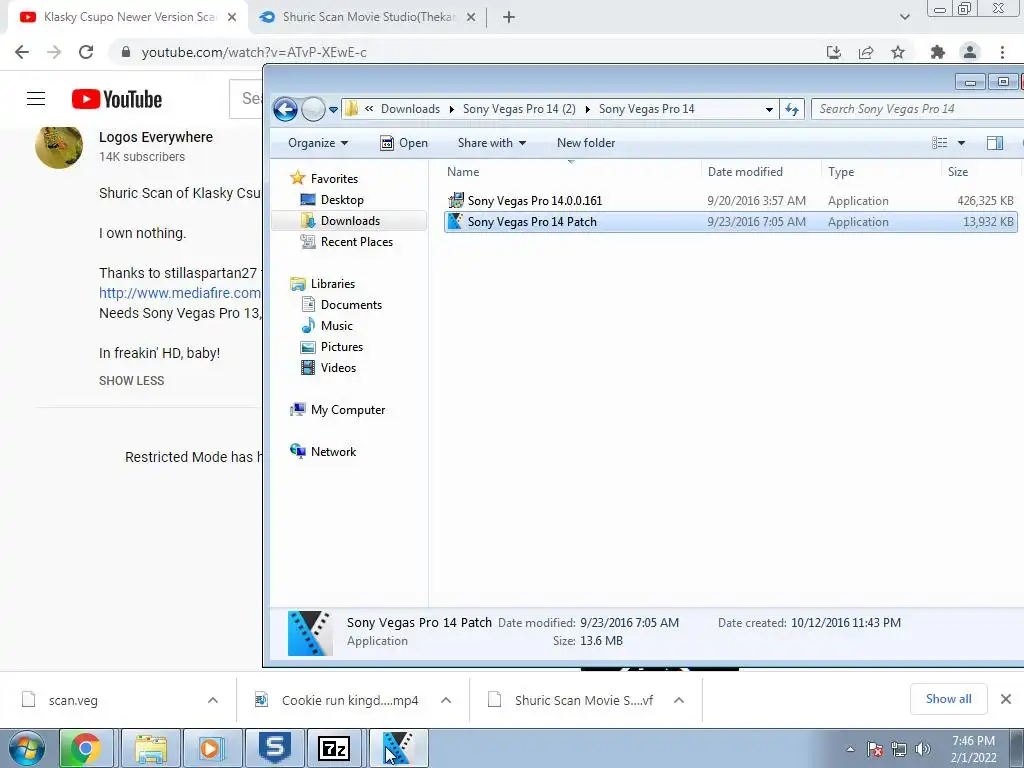Switch to the Klasky Csupo YouTube tab

[x=129, y=17]
